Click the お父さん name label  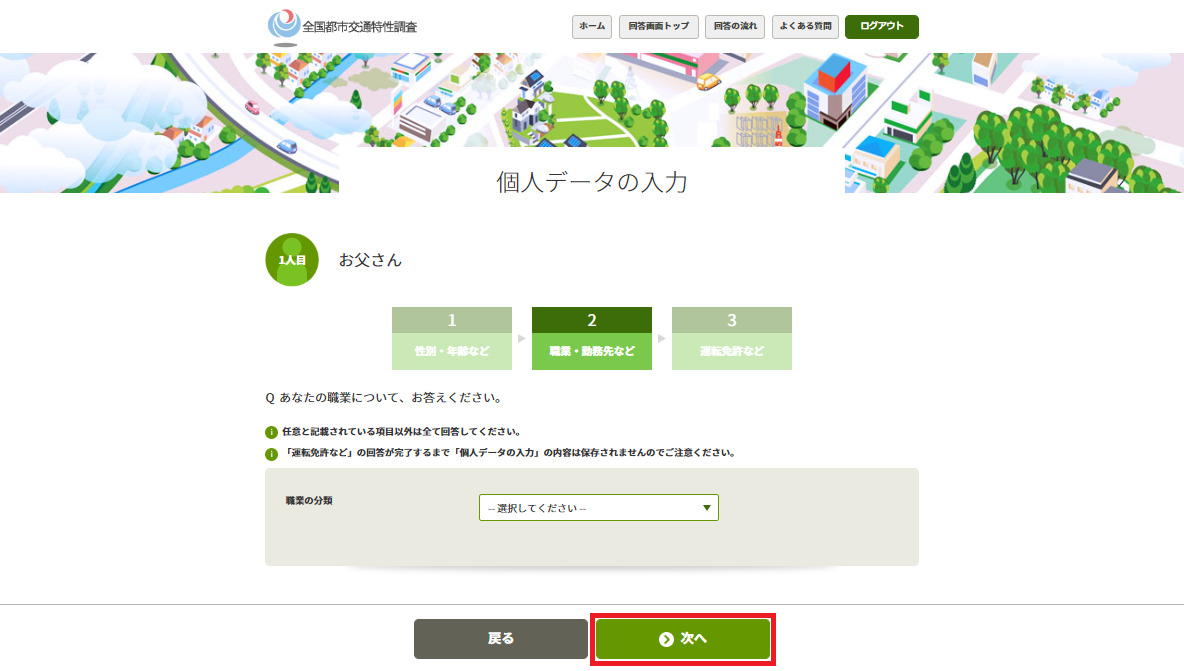[x=370, y=260]
